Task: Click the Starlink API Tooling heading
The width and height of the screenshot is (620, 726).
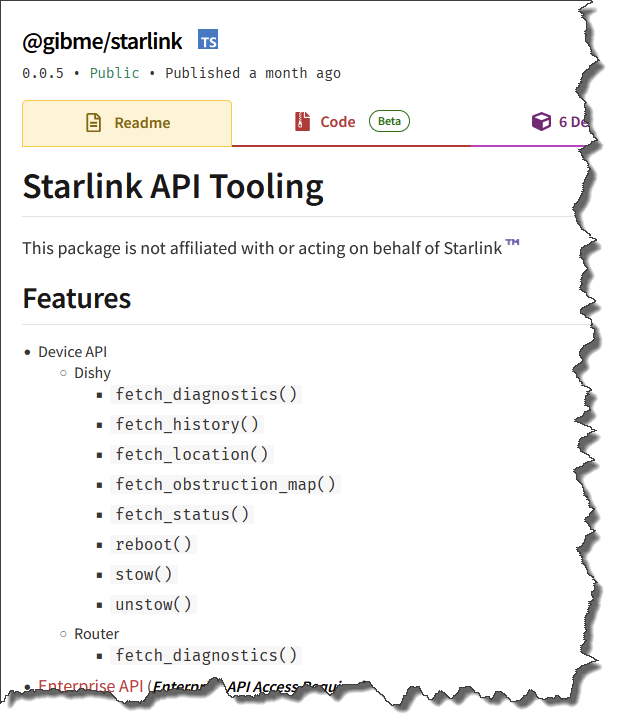Action: click(x=173, y=187)
